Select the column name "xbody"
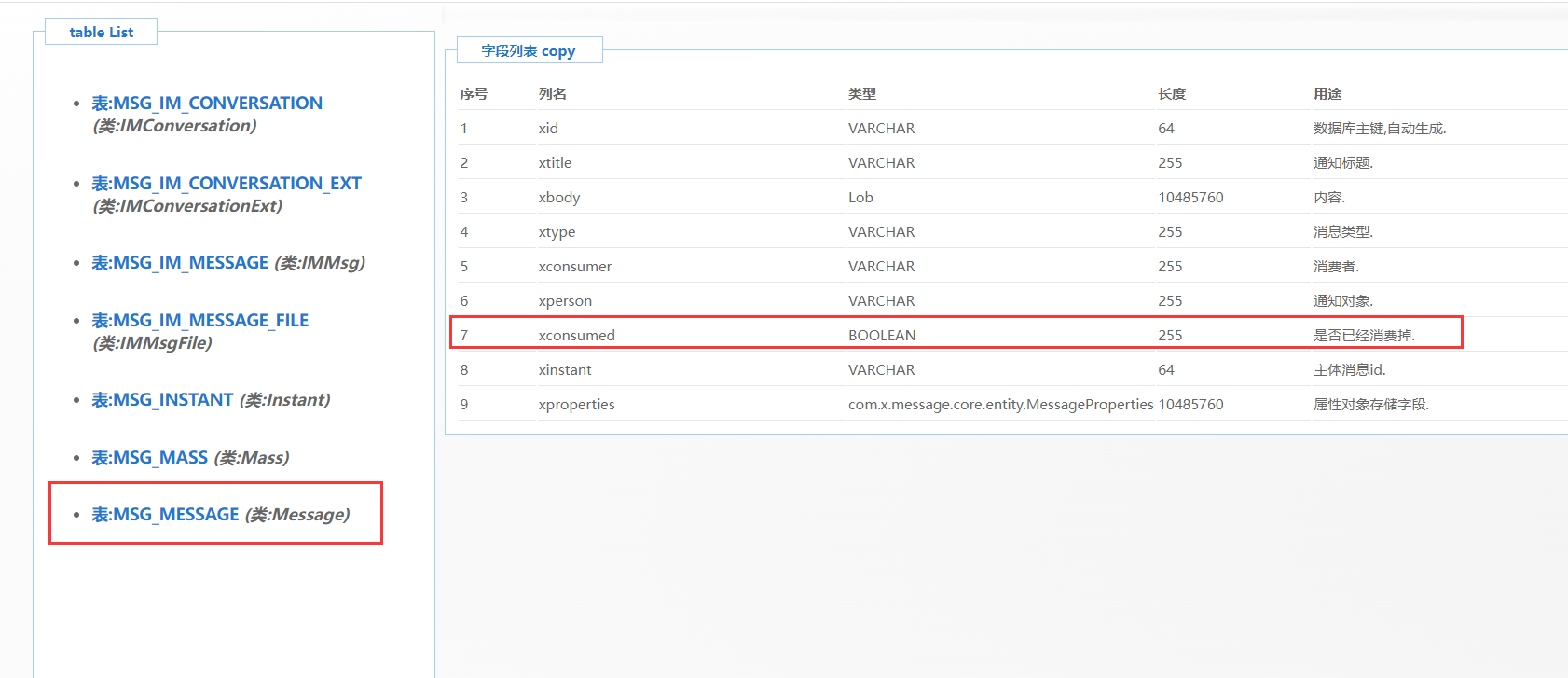 tap(559, 198)
